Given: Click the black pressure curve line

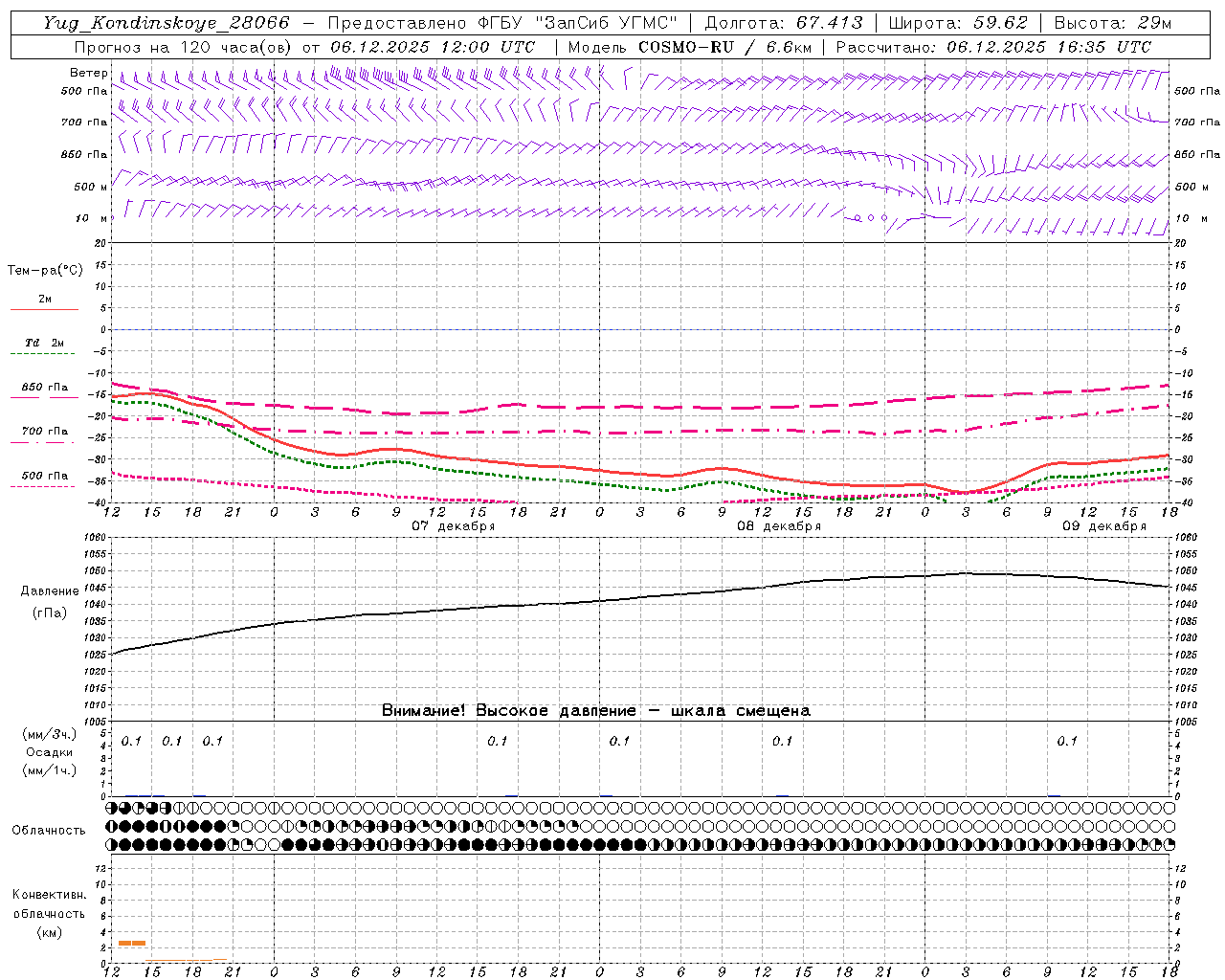Looking at the screenshot, I should pos(641,597).
